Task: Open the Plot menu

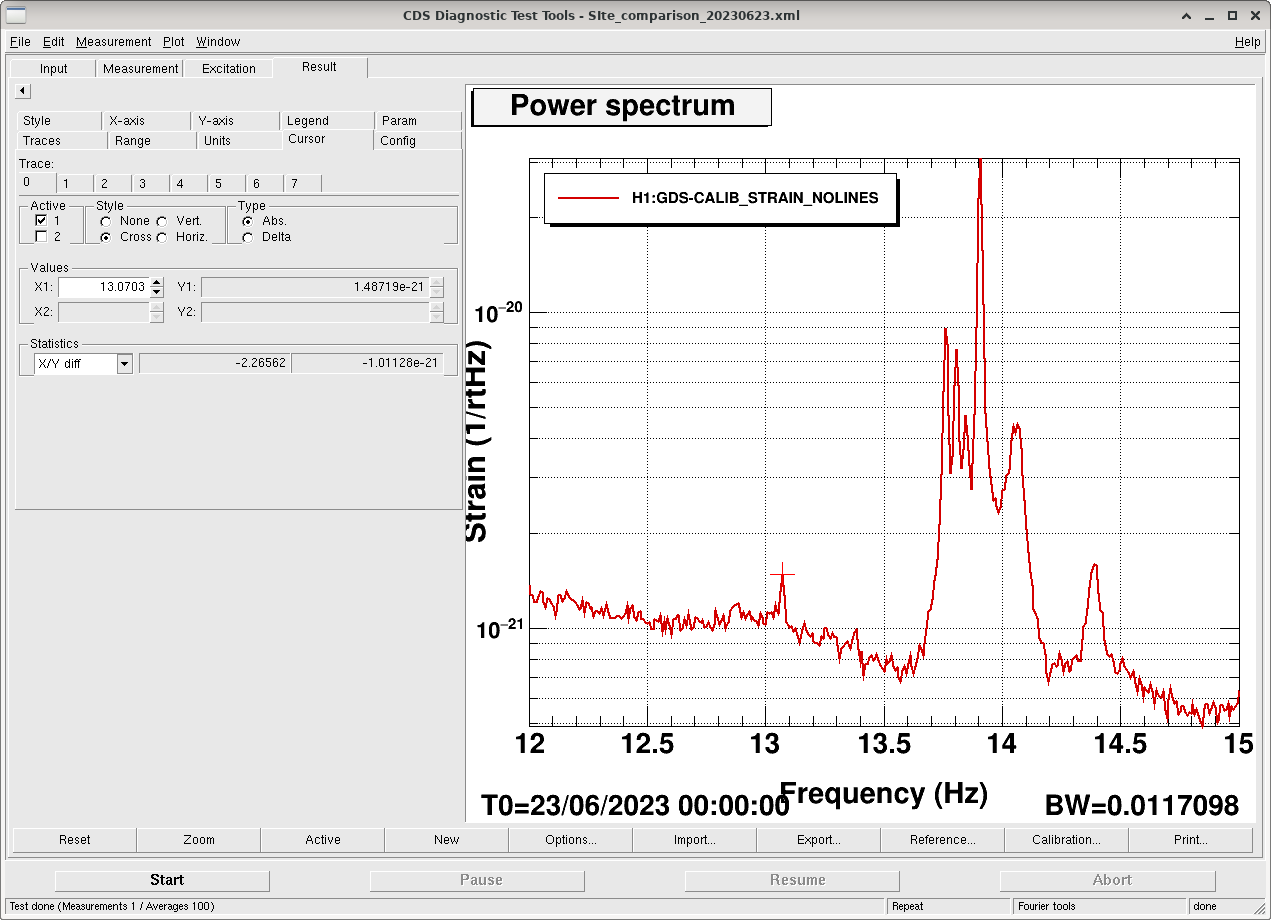Action: pyautogui.click(x=174, y=42)
